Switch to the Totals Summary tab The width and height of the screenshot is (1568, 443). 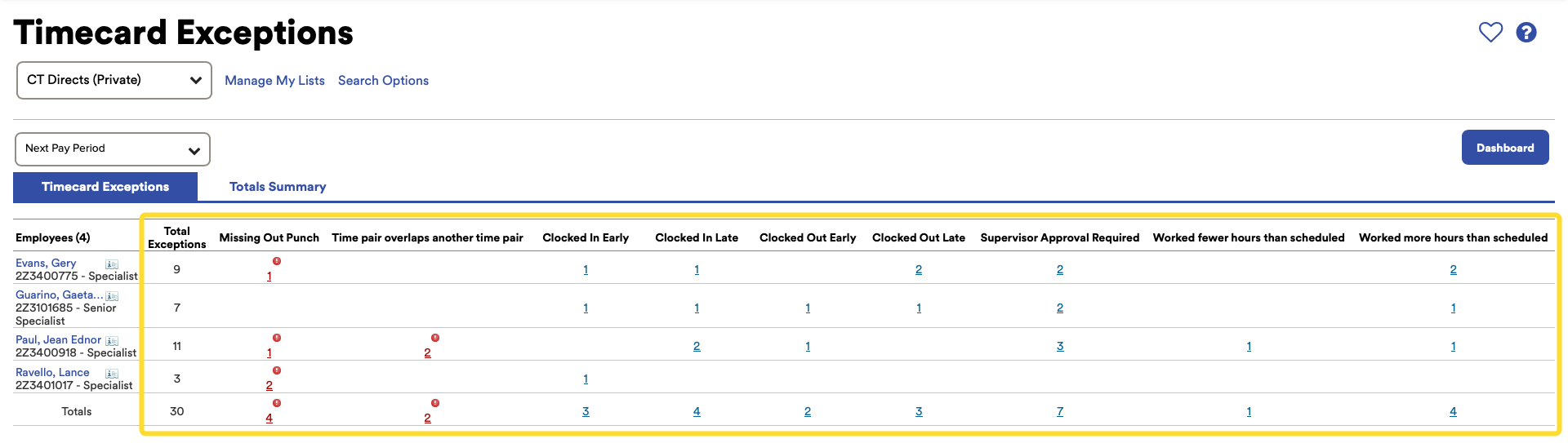pos(278,187)
